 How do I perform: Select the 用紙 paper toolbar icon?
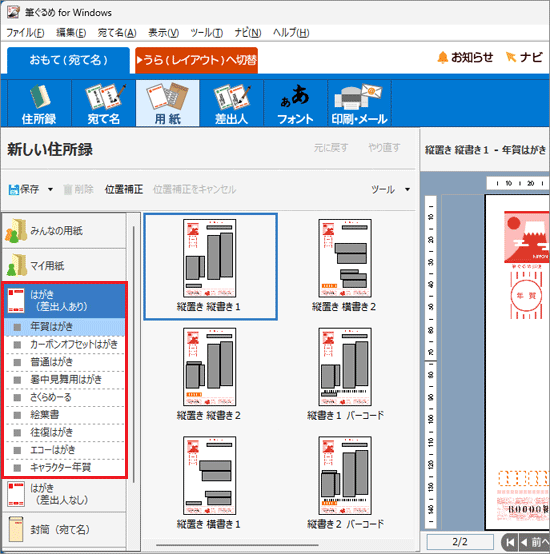point(167,103)
